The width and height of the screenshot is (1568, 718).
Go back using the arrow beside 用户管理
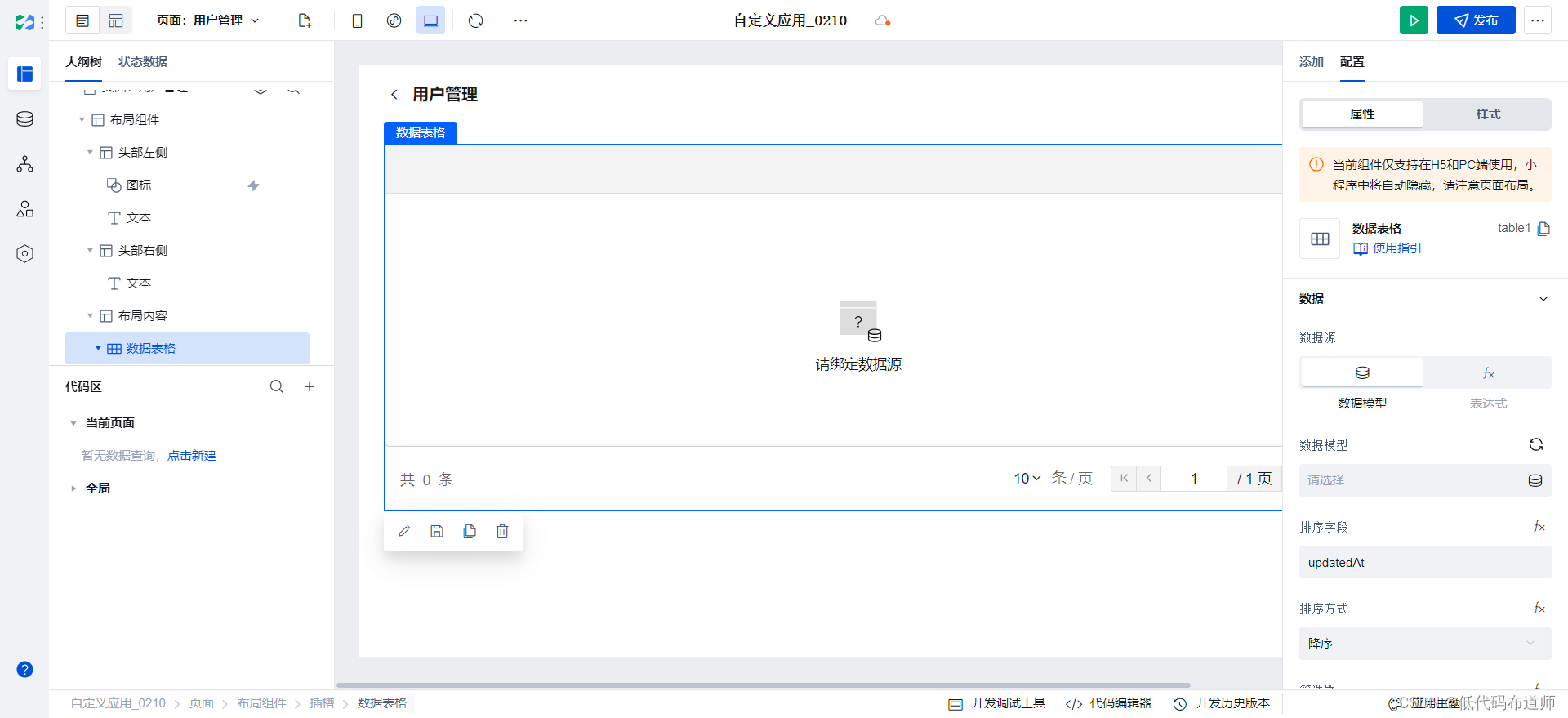pyautogui.click(x=394, y=95)
